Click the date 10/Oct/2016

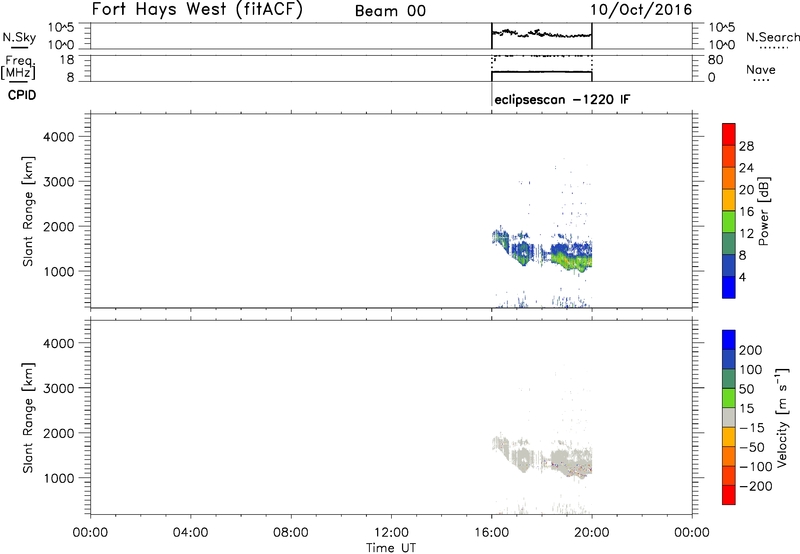coord(641,10)
